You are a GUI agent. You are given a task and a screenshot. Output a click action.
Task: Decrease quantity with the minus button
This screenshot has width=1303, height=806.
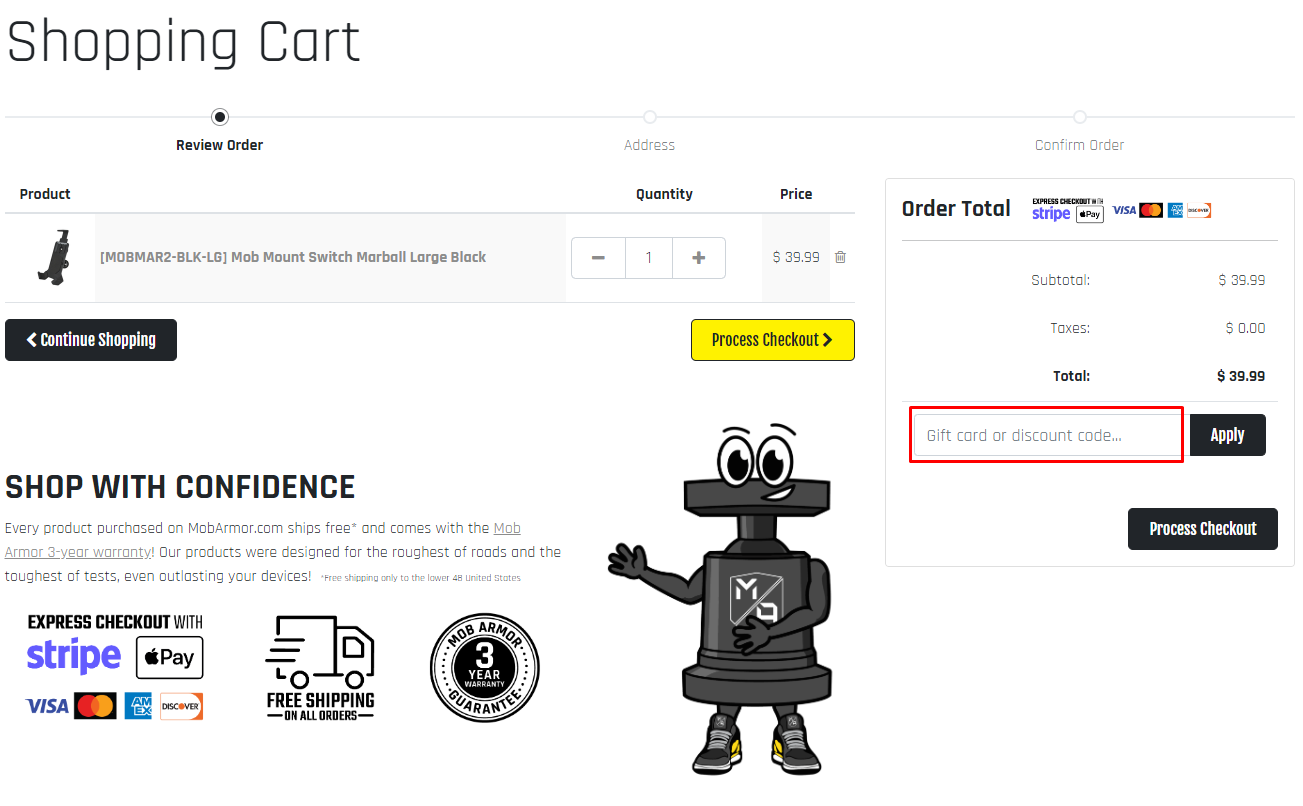[598, 258]
